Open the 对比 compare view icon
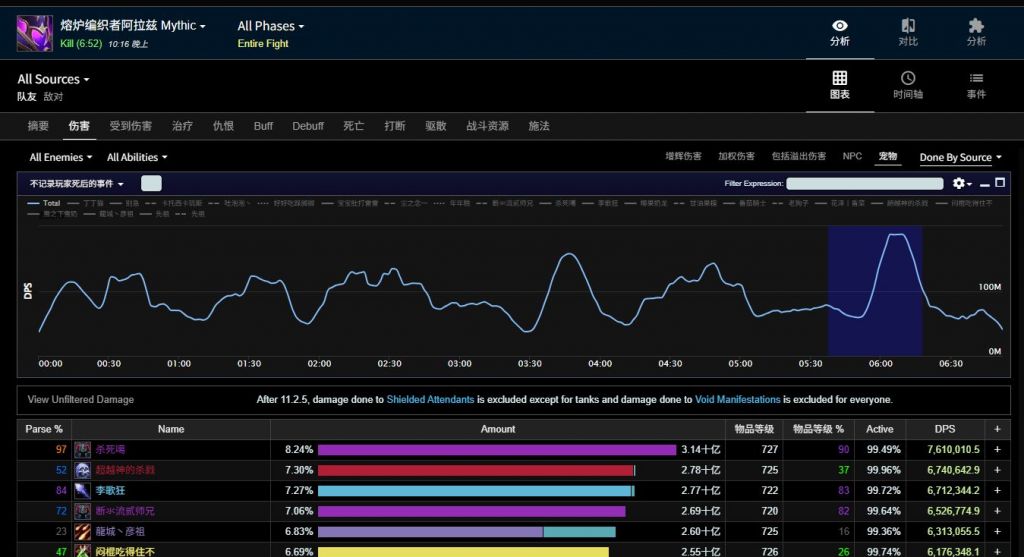This screenshot has width=1024, height=557. (x=907, y=26)
